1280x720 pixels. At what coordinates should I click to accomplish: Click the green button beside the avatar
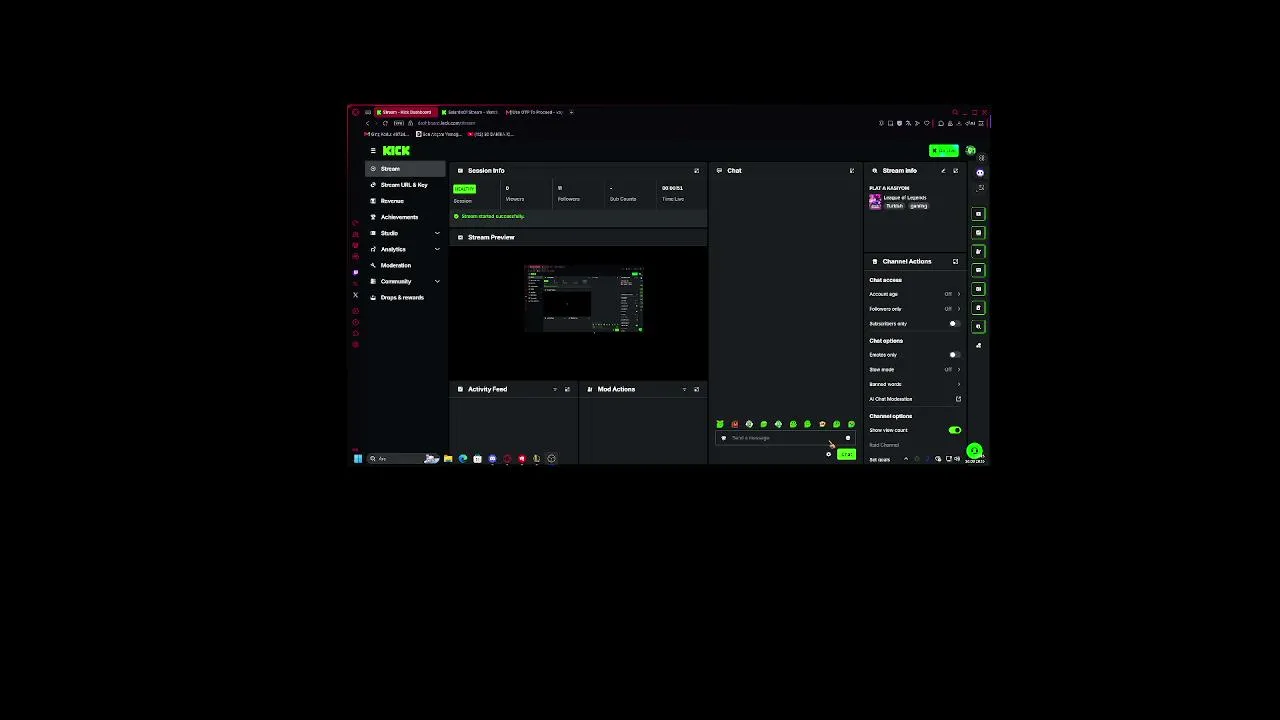pyautogui.click(x=943, y=151)
